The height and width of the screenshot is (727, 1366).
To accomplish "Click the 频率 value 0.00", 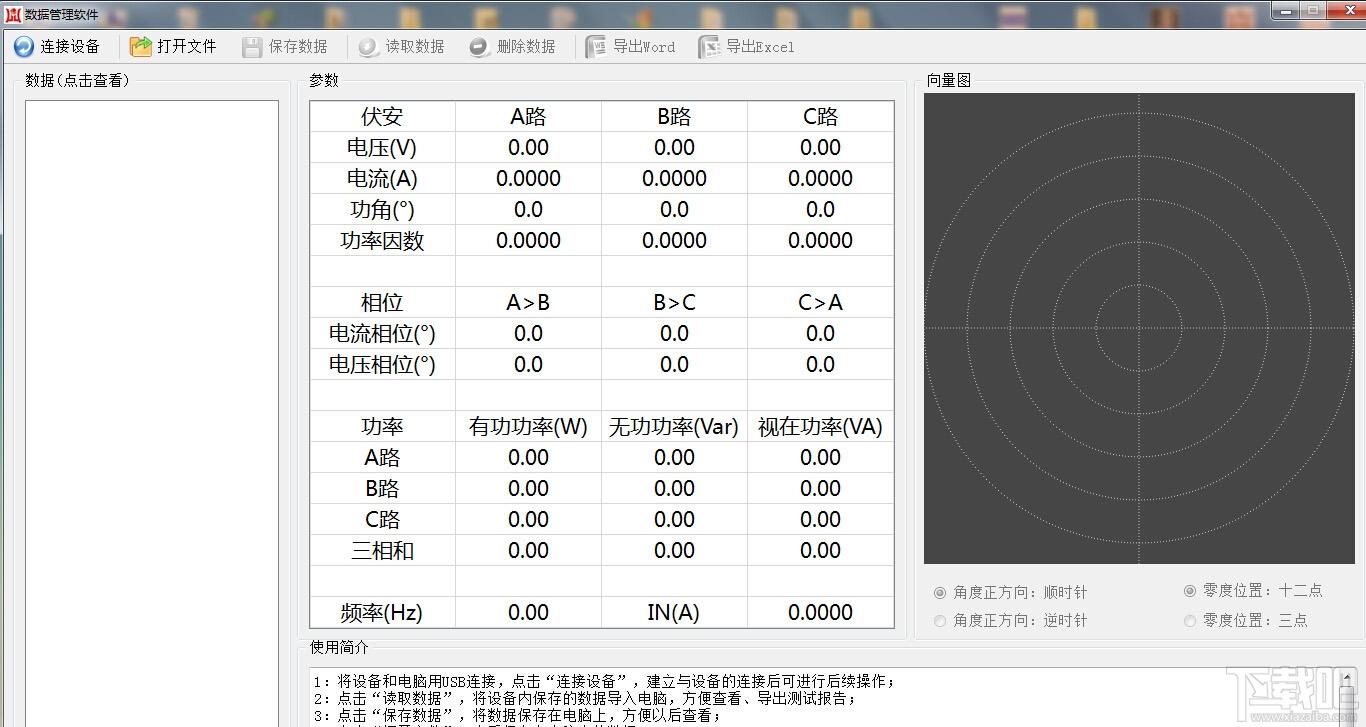I will click(528, 612).
